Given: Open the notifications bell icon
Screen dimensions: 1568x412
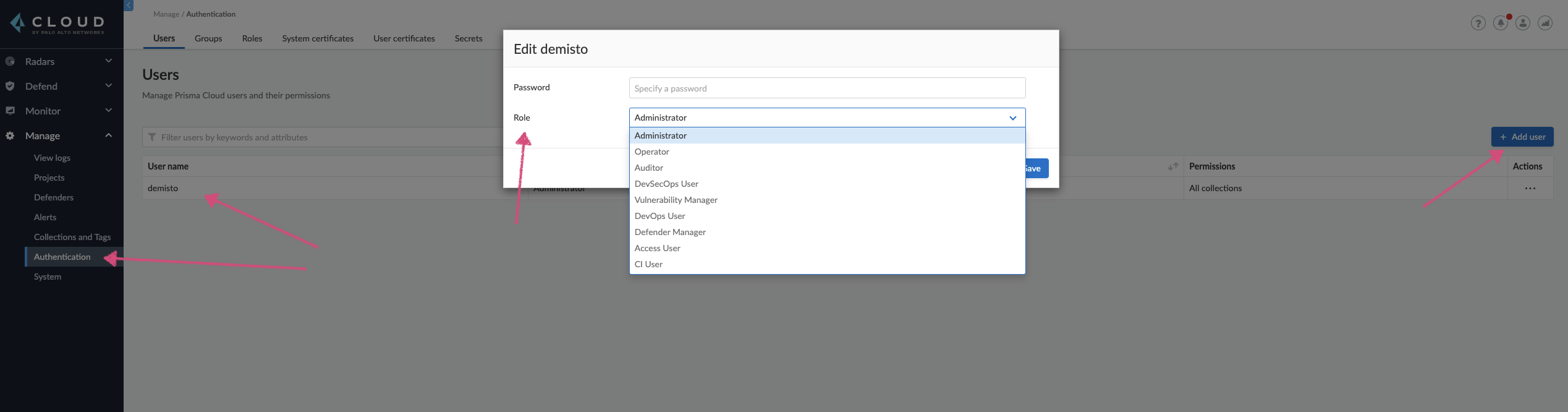Looking at the screenshot, I should (x=1501, y=24).
